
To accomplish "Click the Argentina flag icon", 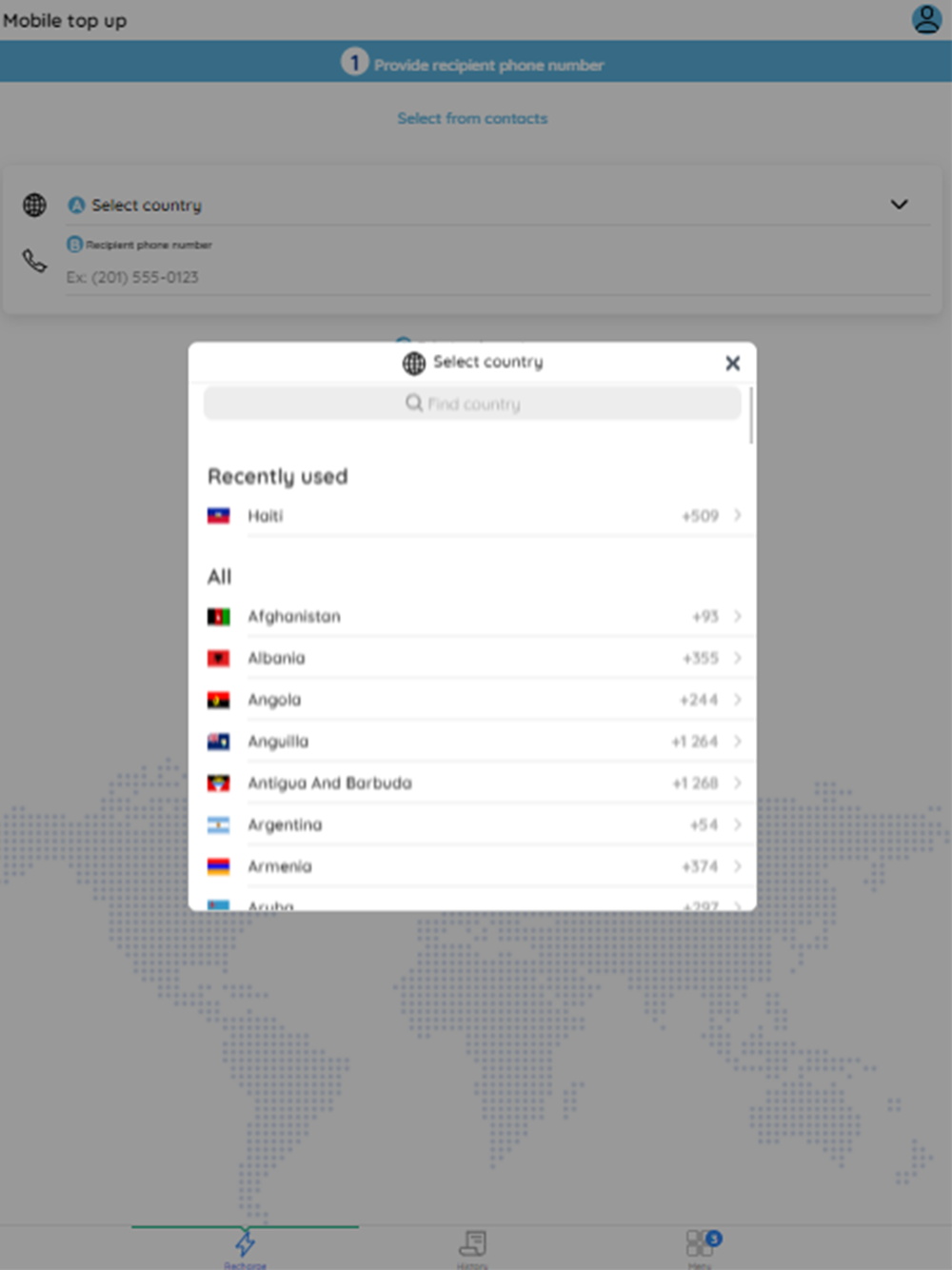I will [x=219, y=825].
